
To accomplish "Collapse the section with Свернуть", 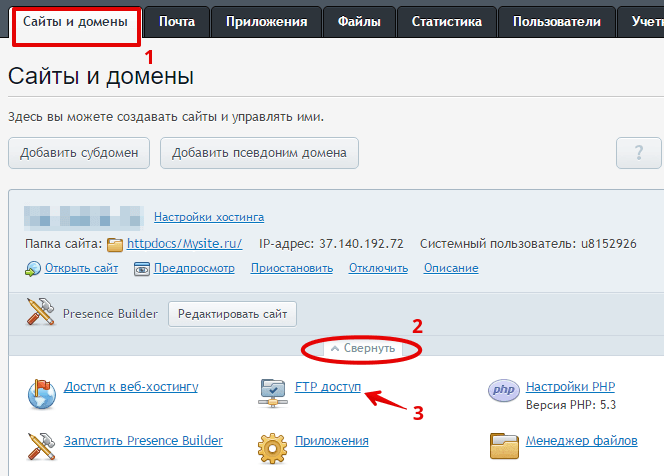I will (x=363, y=349).
